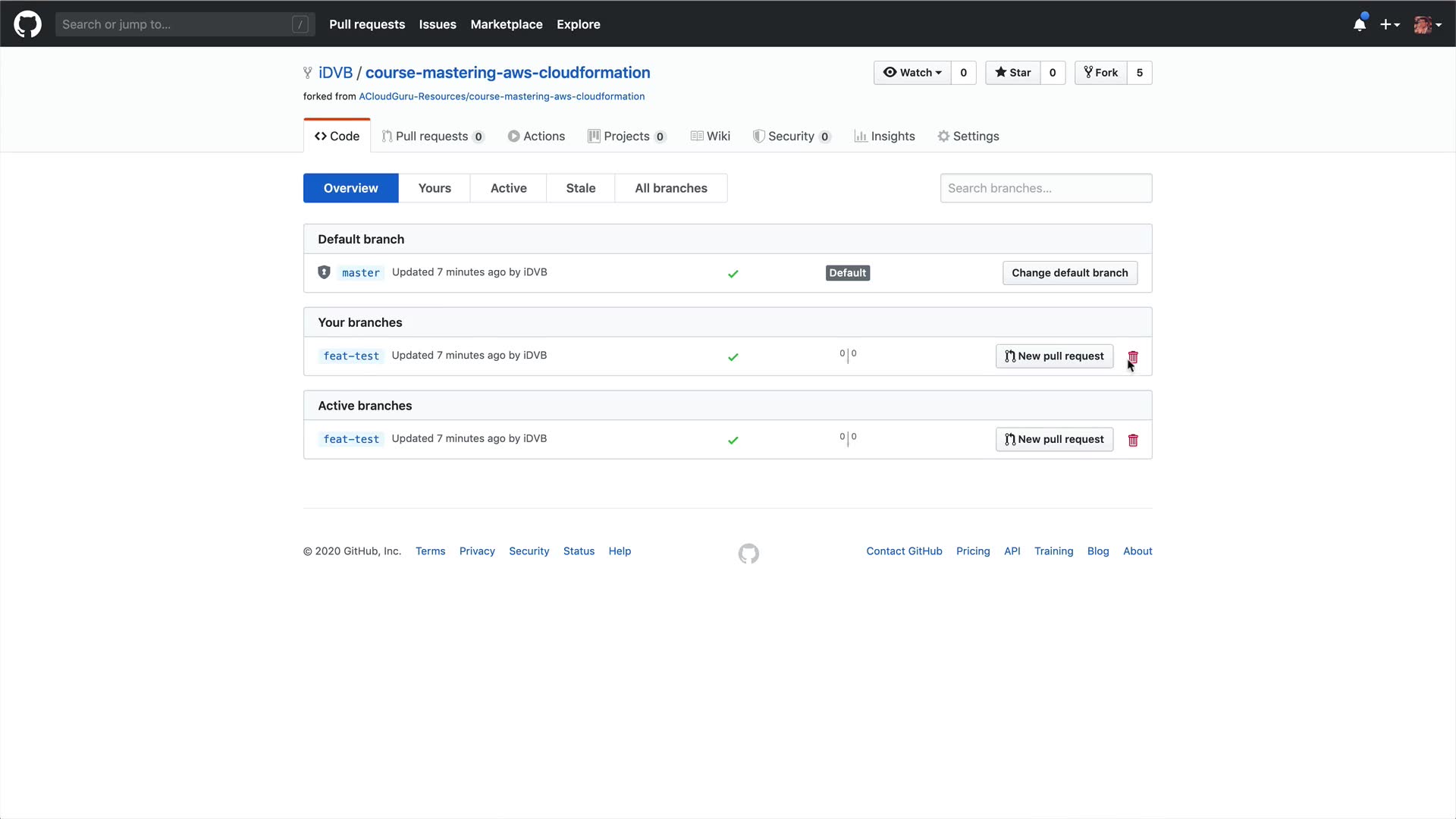This screenshot has width=1456, height=819.
Task: Open the Insights repository tab
Action: [884, 136]
